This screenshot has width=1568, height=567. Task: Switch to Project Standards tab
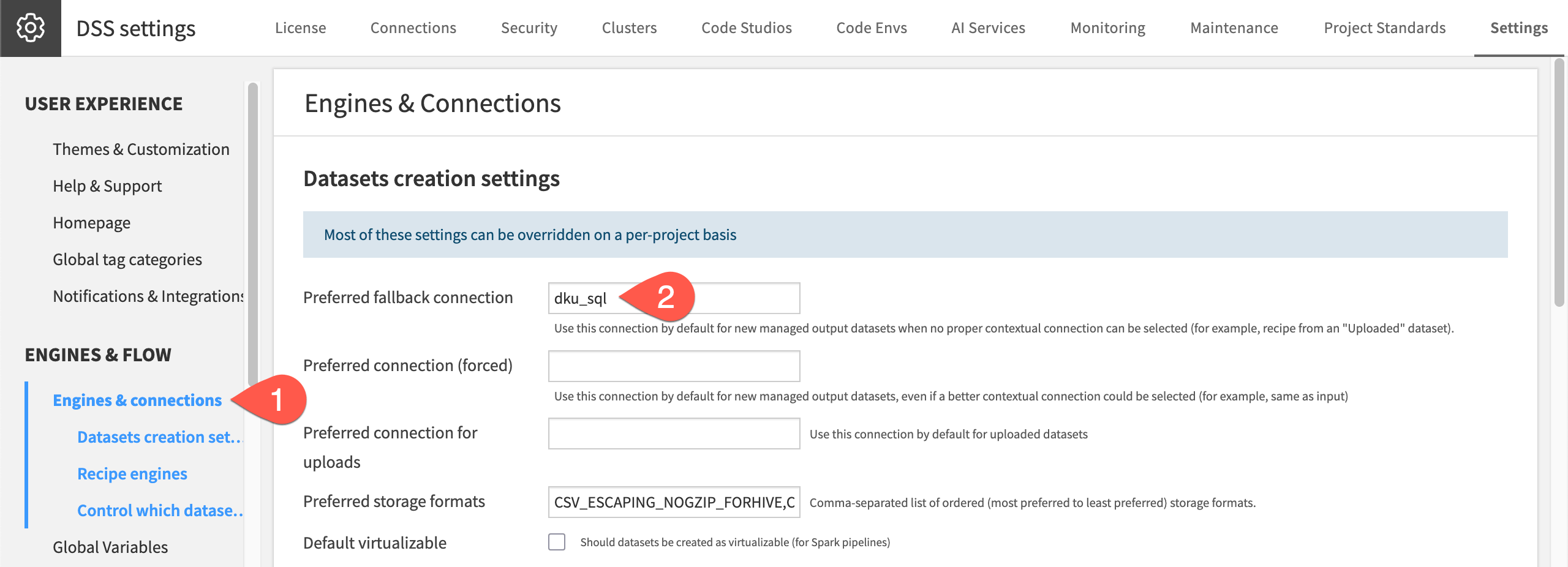coord(1385,28)
